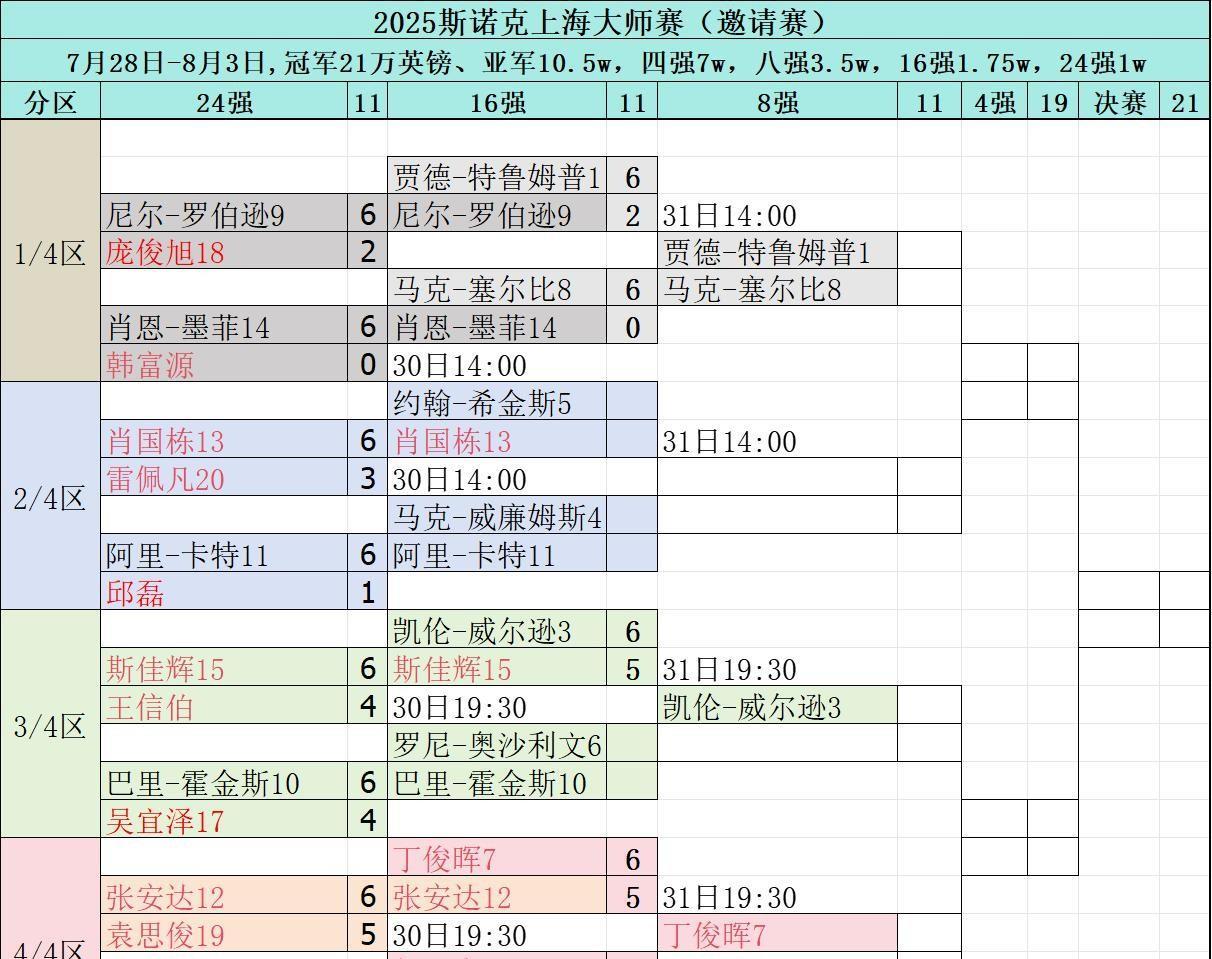Click 丁俊晖7 in the 8强 column
The height and width of the screenshot is (959, 1212).
(777, 934)
